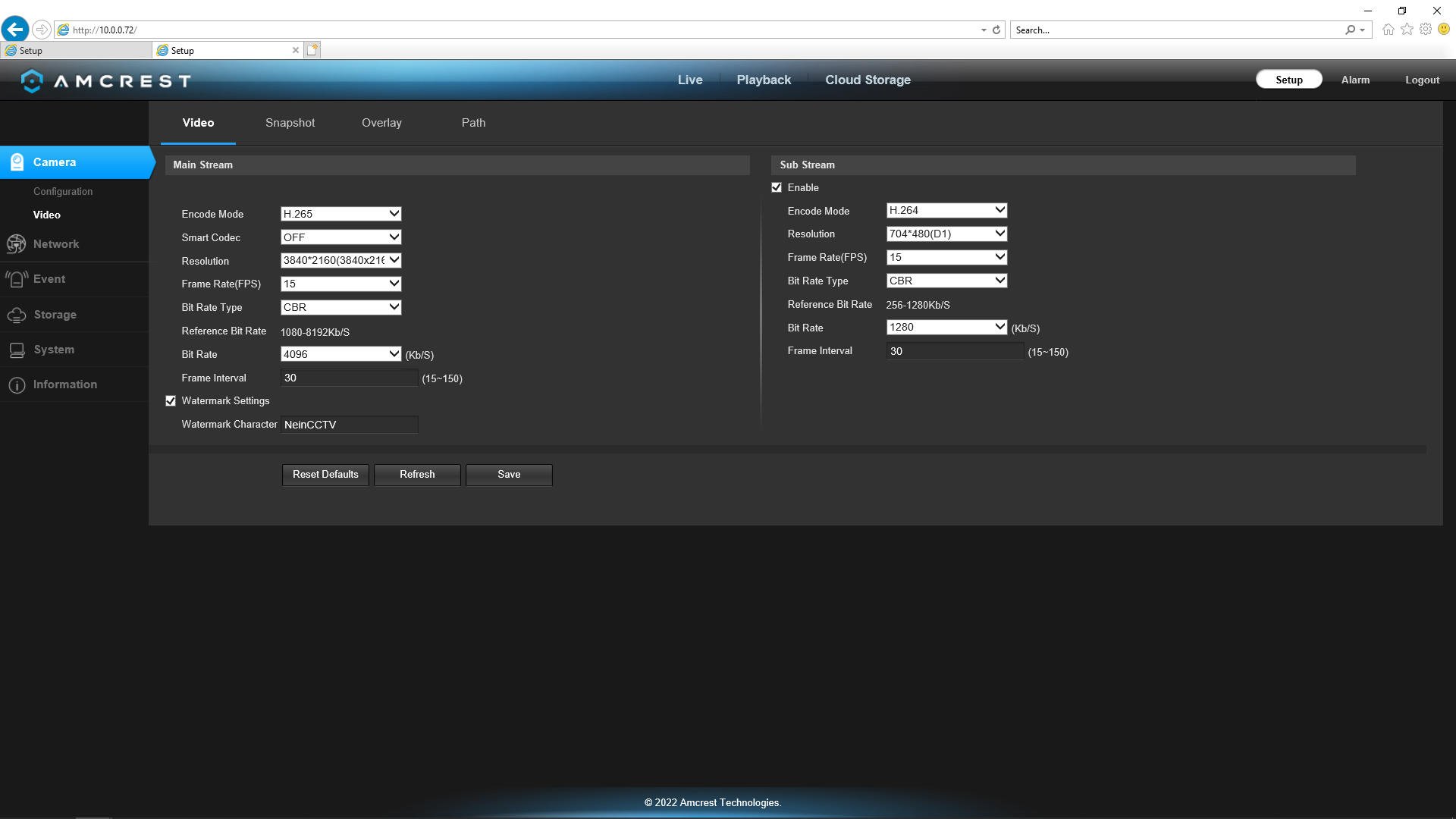The height and width of the screenshot is (819, 1456).
Task: Click the smiley feedback icon
Action: [1444, 30]
